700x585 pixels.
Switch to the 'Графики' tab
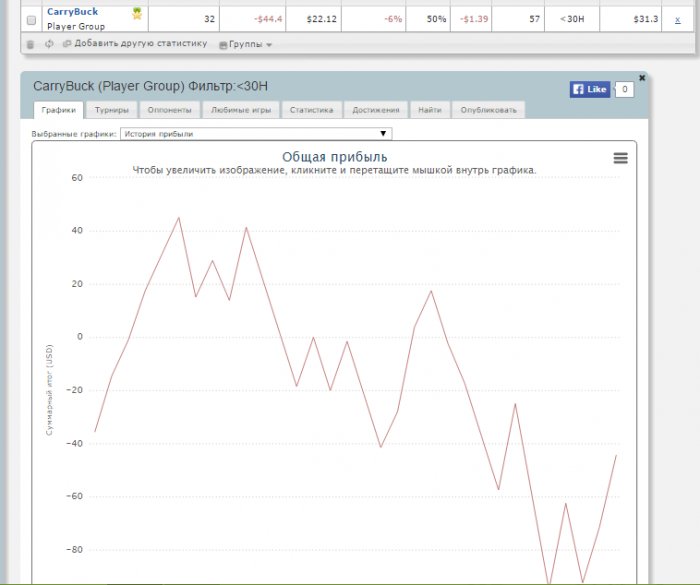[58, 110]
